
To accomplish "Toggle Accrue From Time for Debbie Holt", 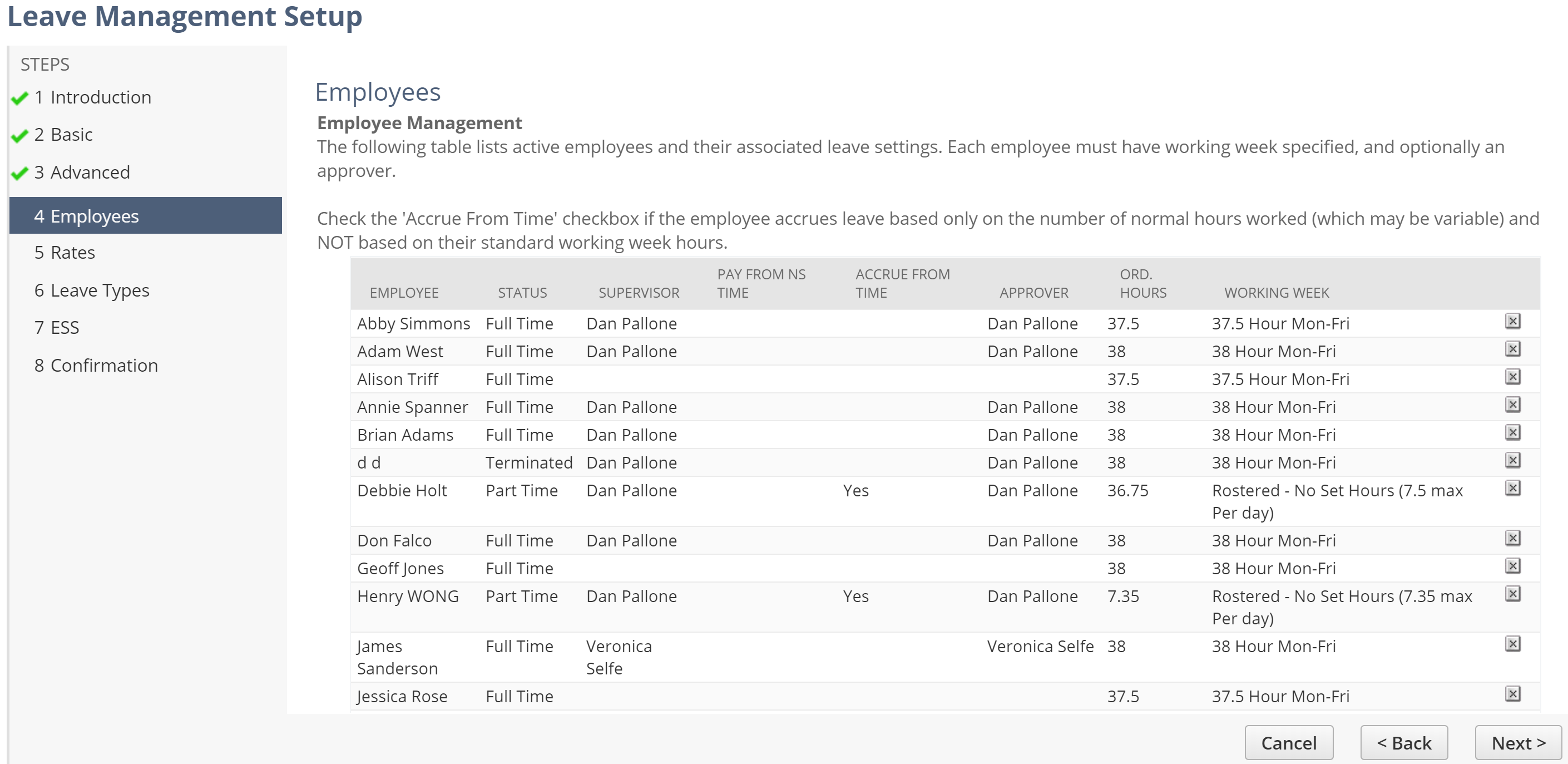I will (x=855, y=491).
